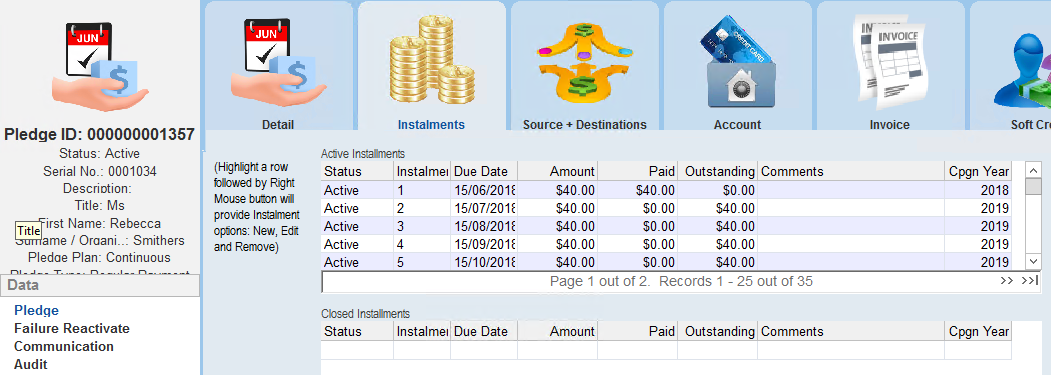
Task: Click the Status: Active text in sidebar
Action: [100, 153]
